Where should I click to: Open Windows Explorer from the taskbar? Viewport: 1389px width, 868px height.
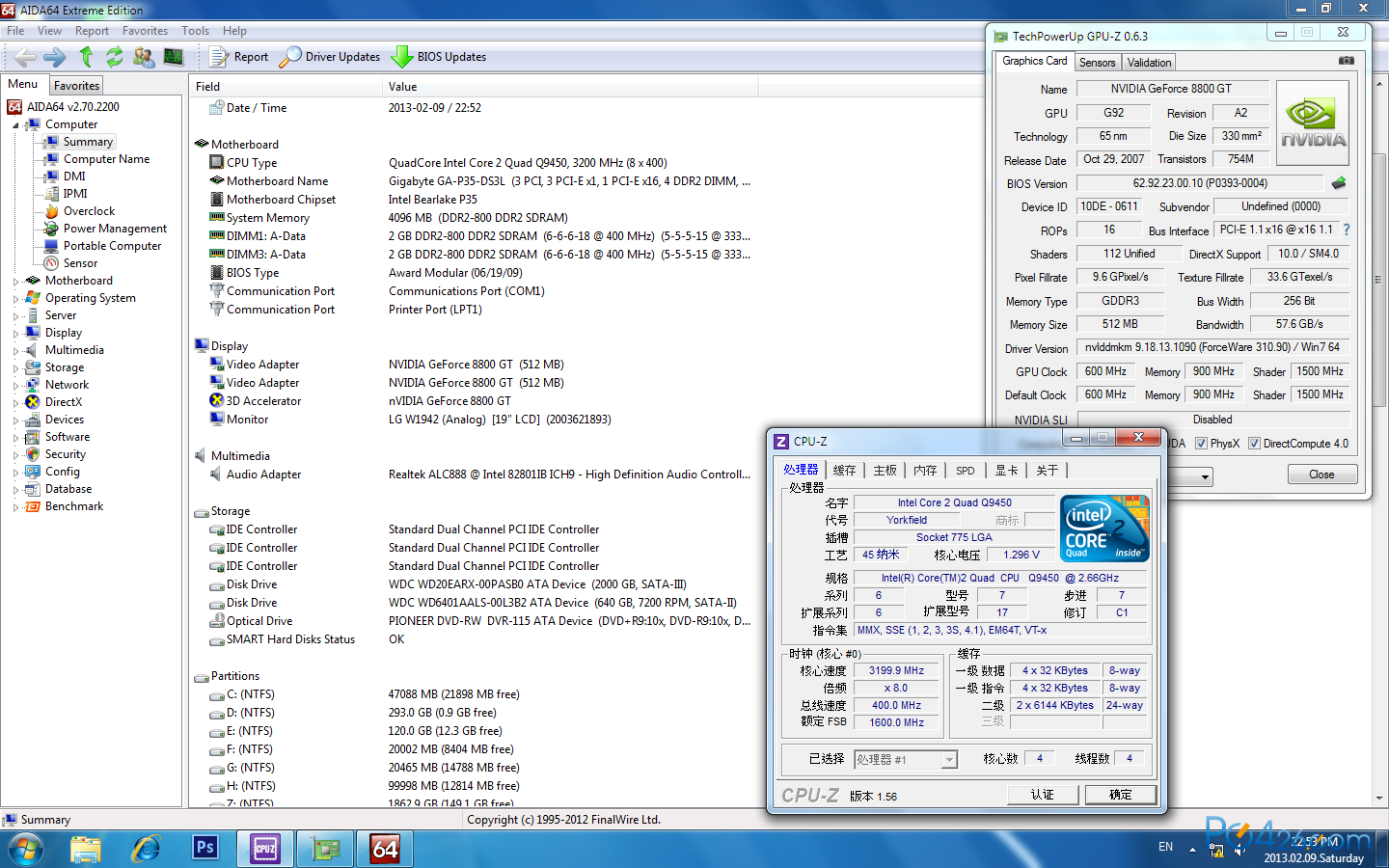86,849
